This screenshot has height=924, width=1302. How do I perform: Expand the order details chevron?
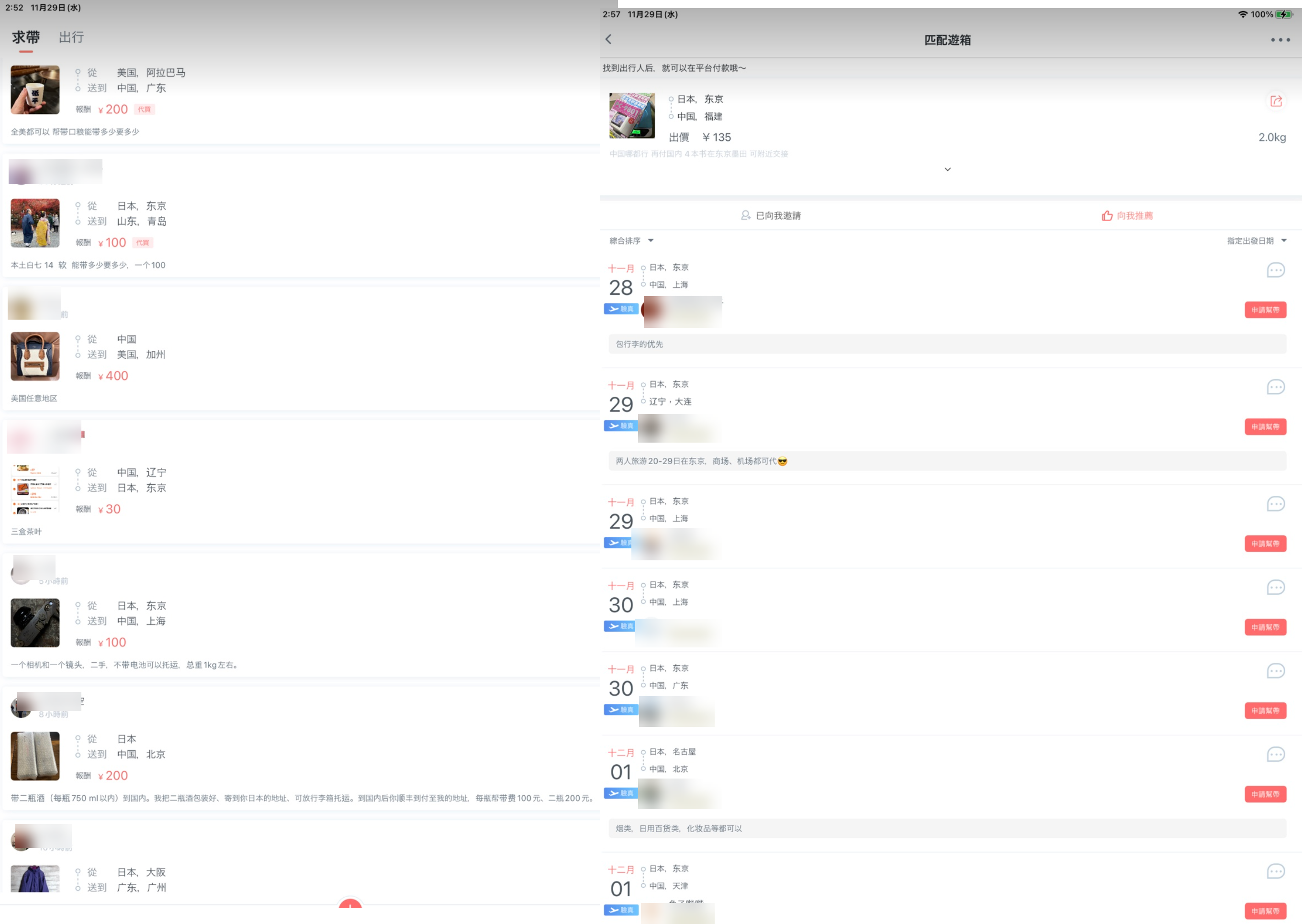pos(947,169)
